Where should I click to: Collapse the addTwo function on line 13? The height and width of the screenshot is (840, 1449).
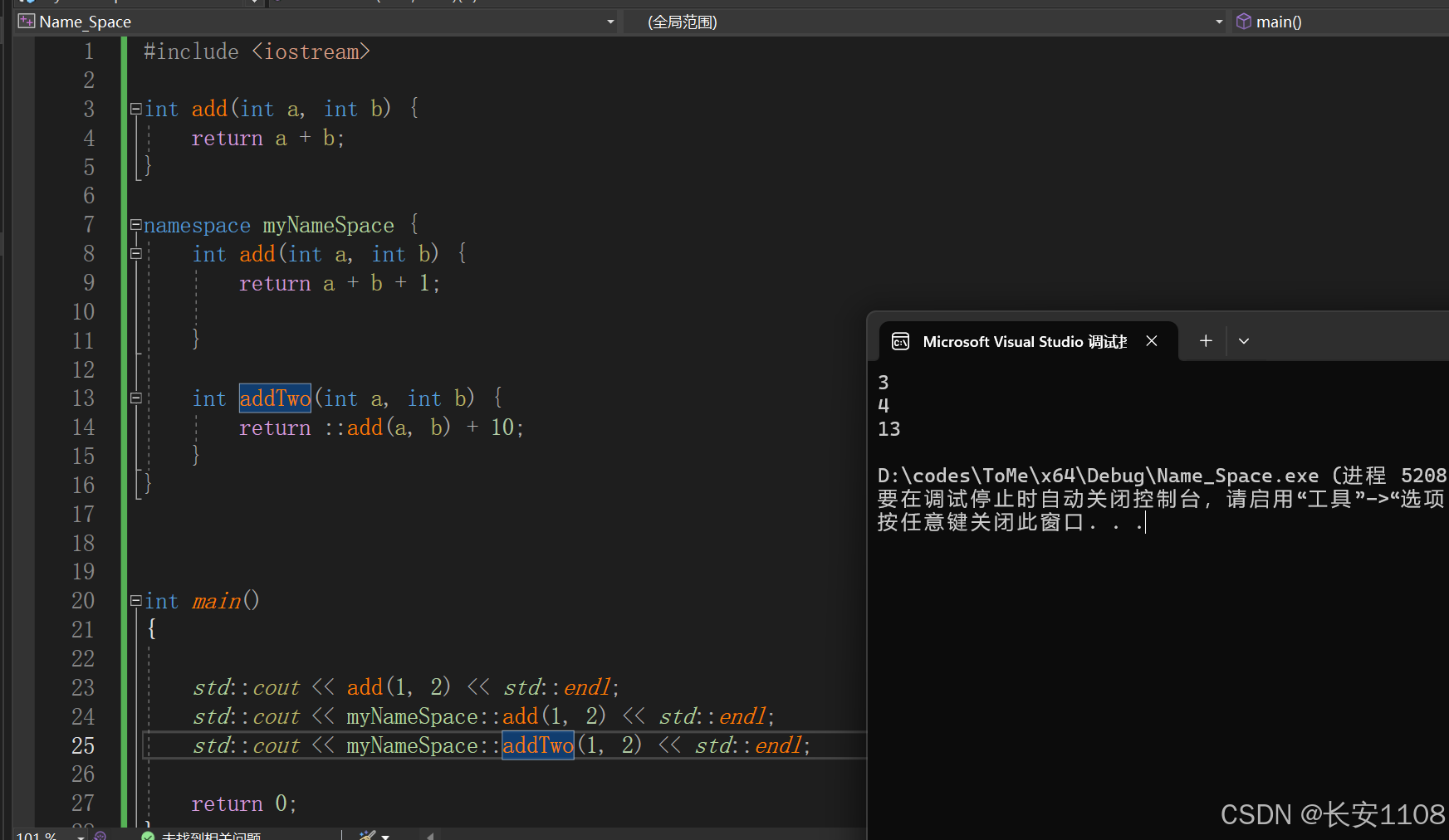click(136, 398)
